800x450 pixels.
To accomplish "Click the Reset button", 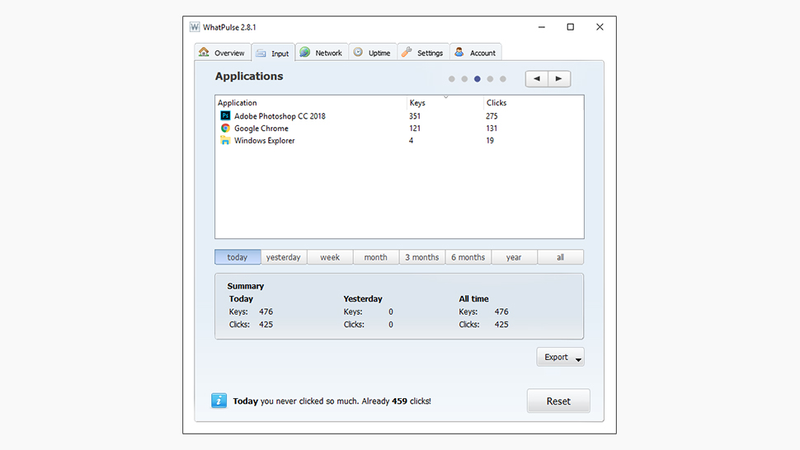I will tap(558, 401).
